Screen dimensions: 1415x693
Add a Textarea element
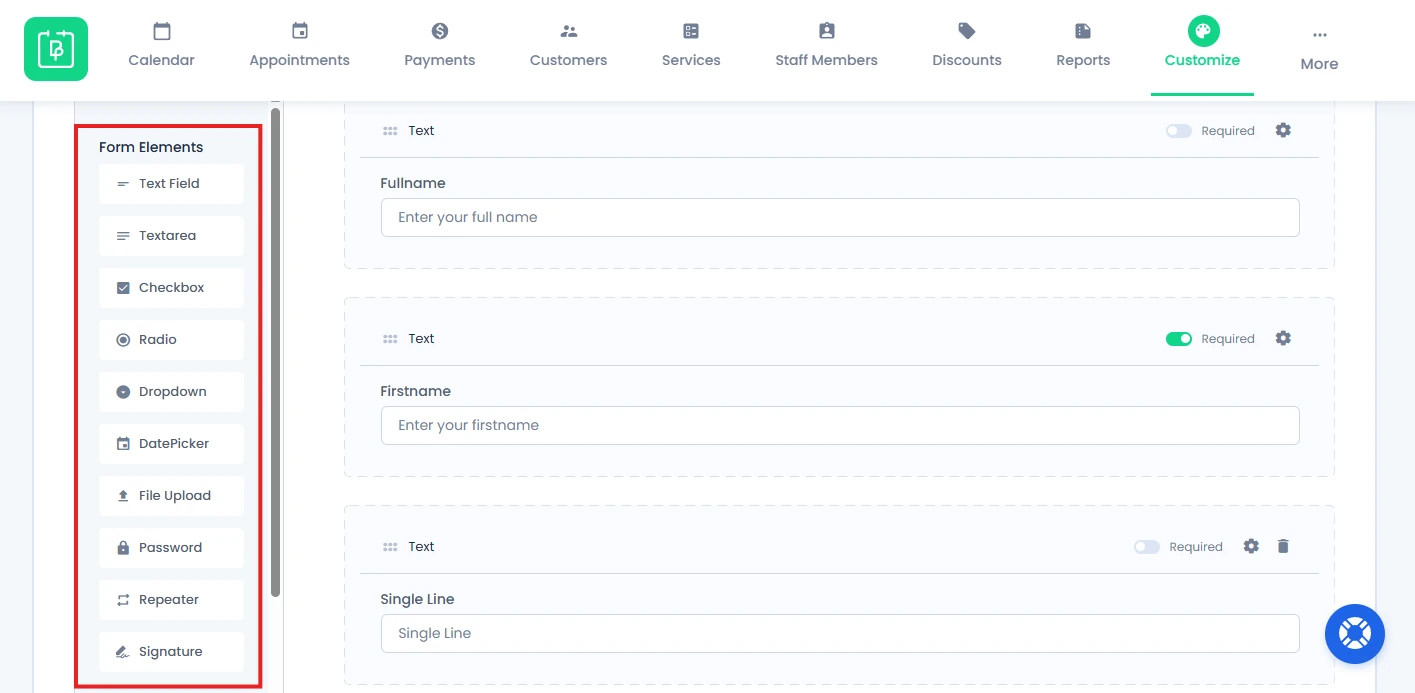171,236
